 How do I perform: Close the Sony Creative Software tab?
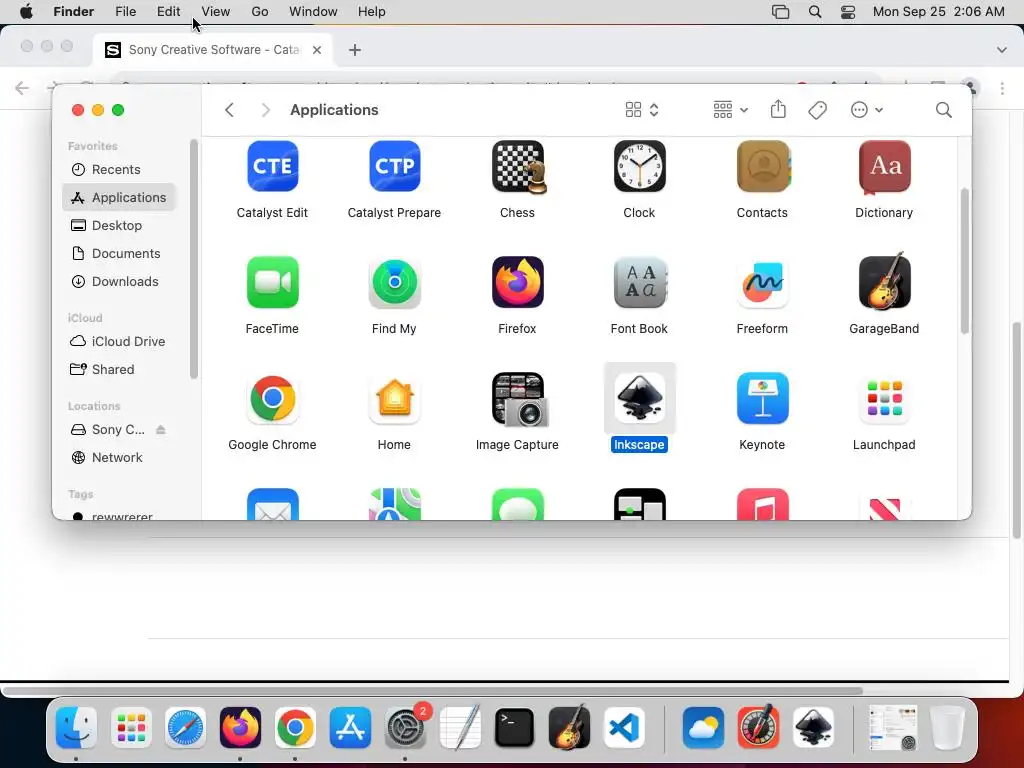coord(317,50)
